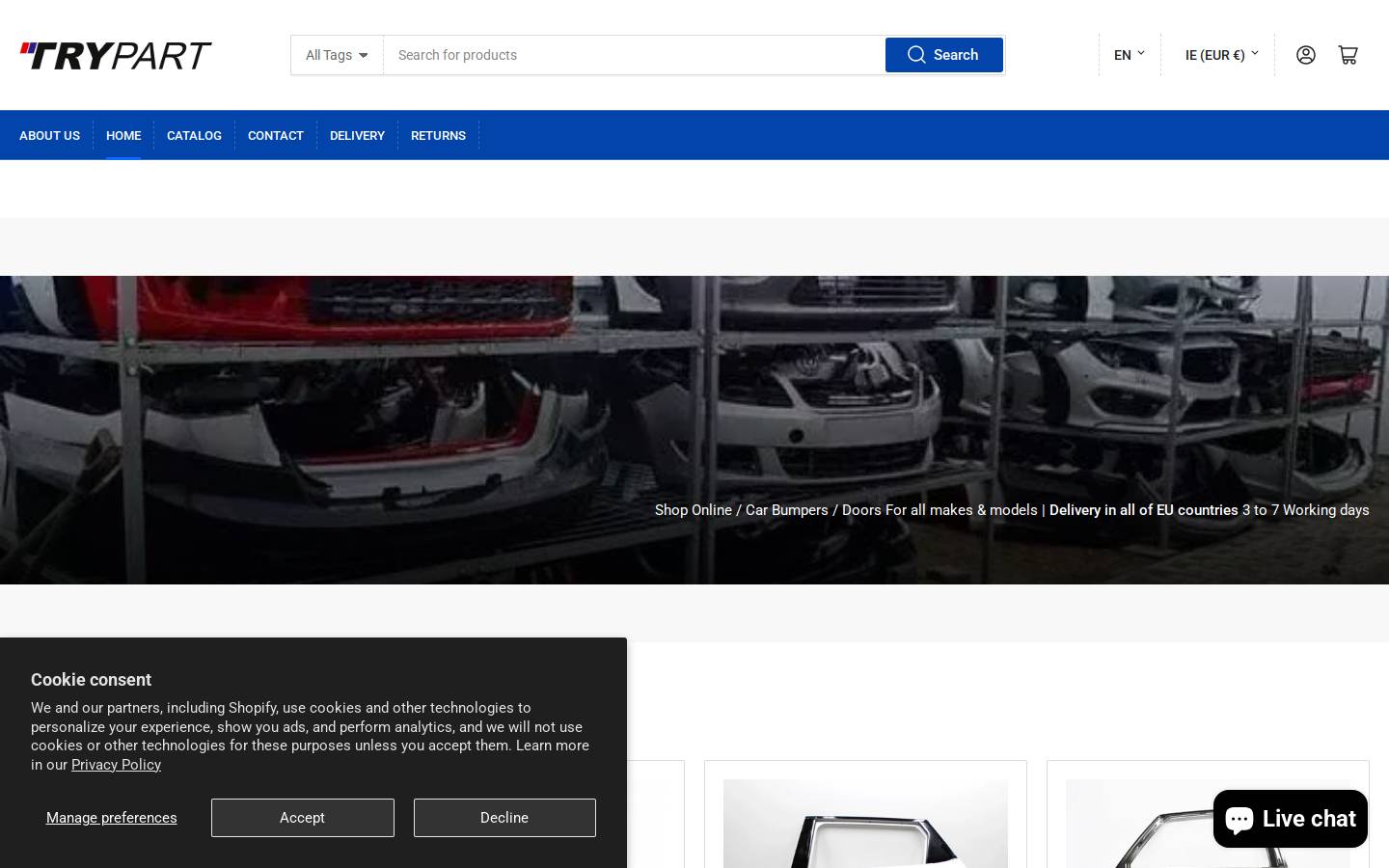Open the shopping cart icon
This screenshot has height=868, width=1389.
point(1348,55)
